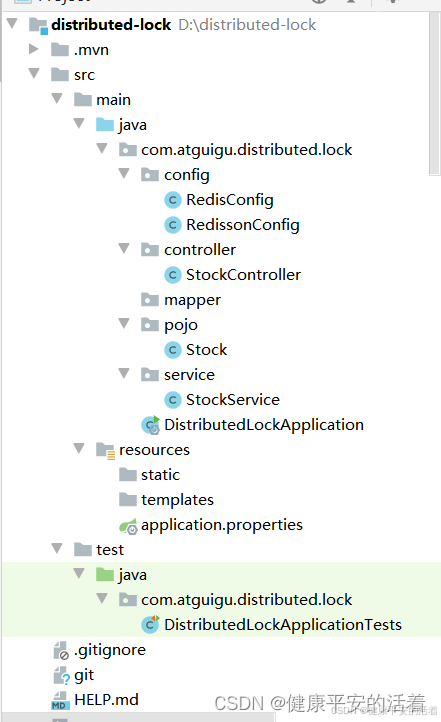Click the HELP.md markdown file icon
Viewport: 441px width, 722px height.
click(60, 700)
